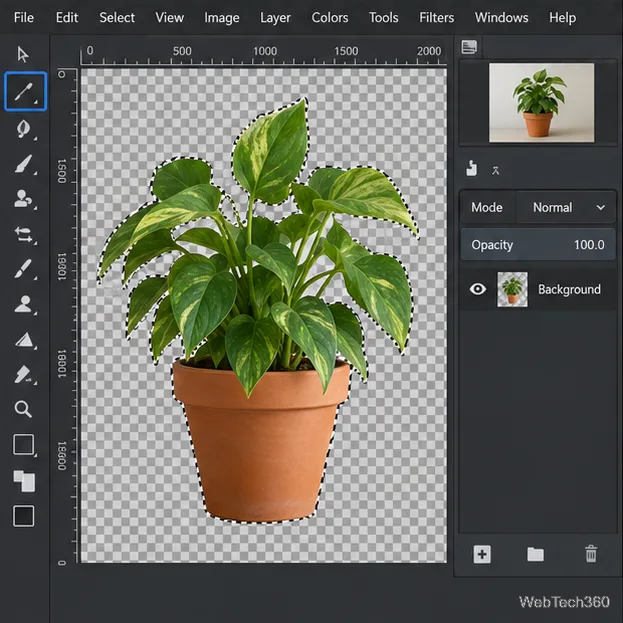The image size is (623, 623).
Task: Select the empty rectangle selection tool
Action: tap(23, 444)
